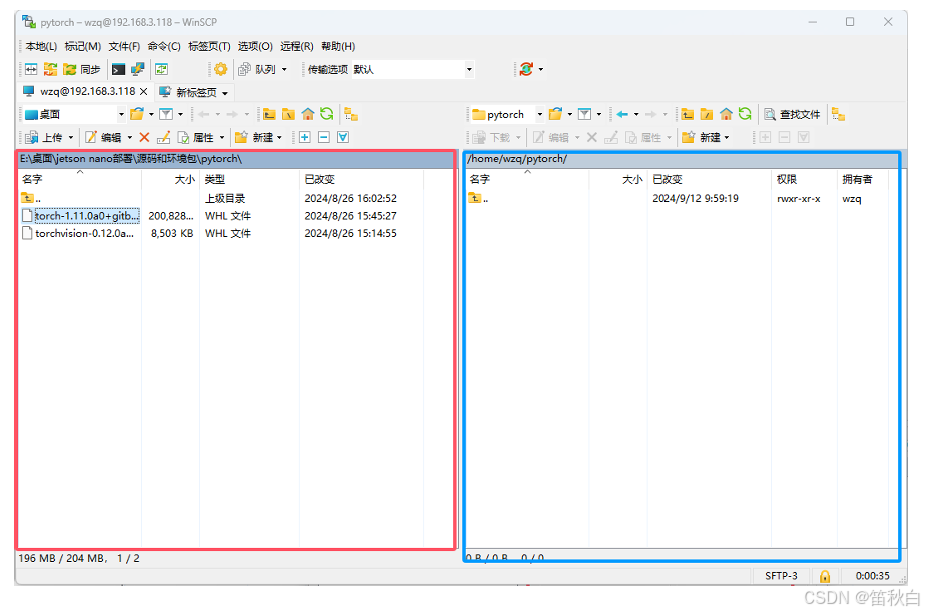This screenshot has height=613, width=926.
Task: Open the 远程(R) menu
Action: coord(297,46)
